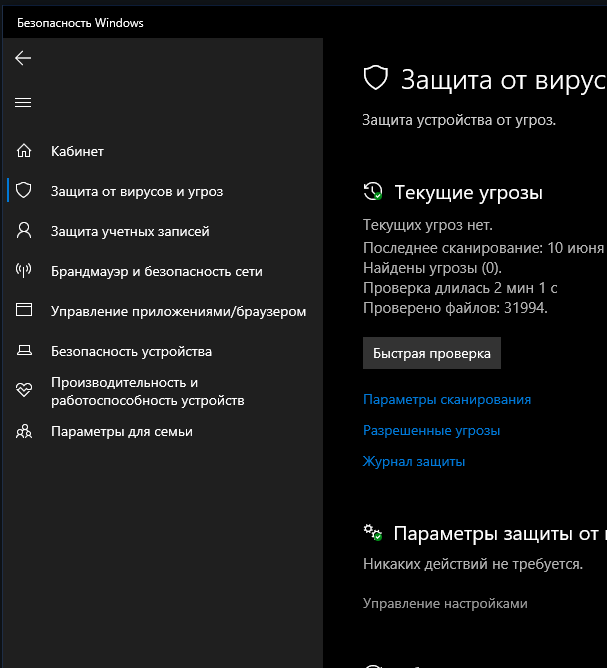Screen dimensions: 607x668
Task: Go to Безопасность устройства page
Action: pos(131,351)
